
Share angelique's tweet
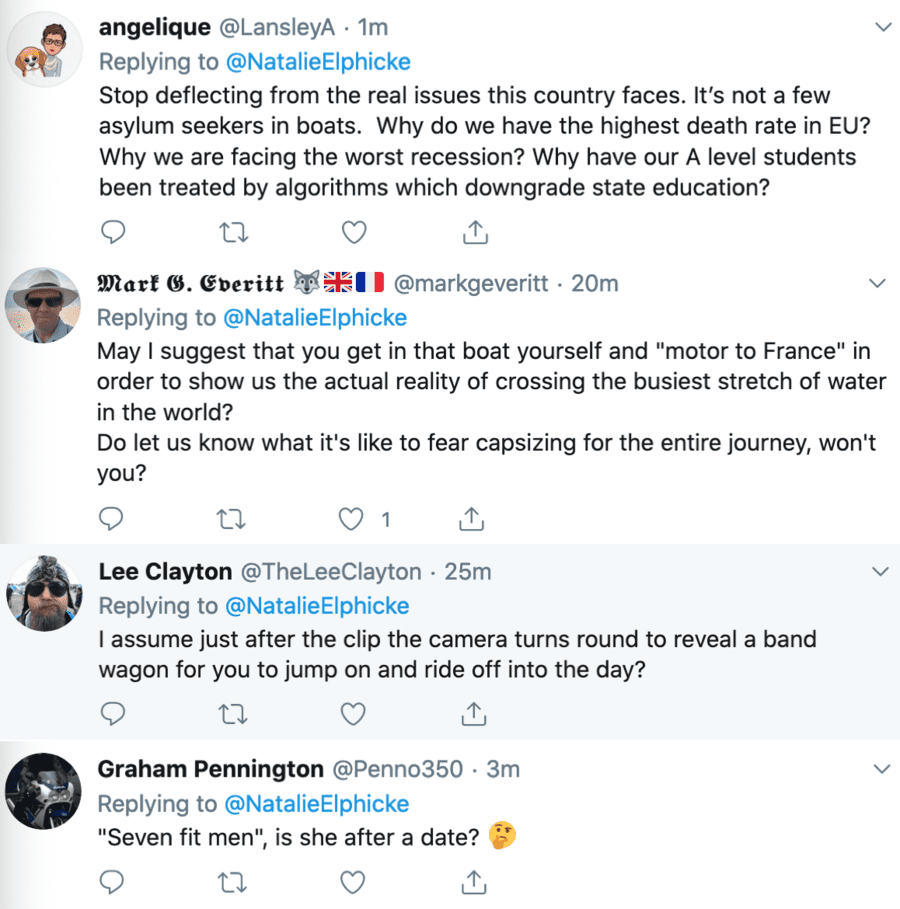pyautogui.click(x=475, y=233)
